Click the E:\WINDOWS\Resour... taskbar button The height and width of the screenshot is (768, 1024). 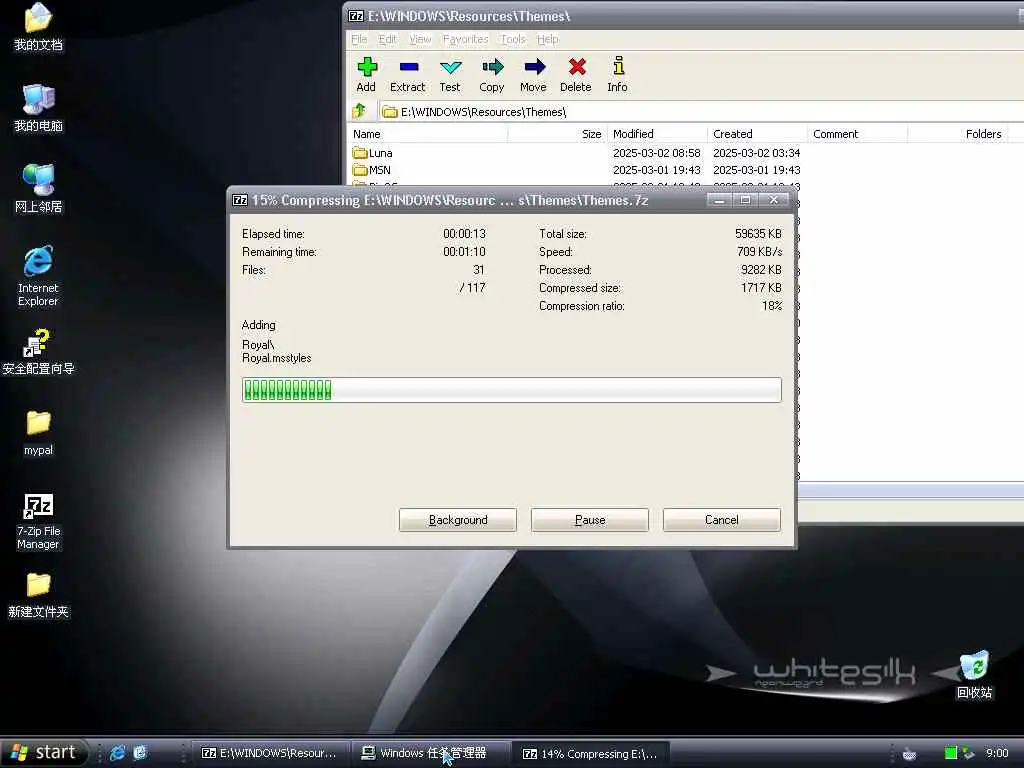click(269, 754)
